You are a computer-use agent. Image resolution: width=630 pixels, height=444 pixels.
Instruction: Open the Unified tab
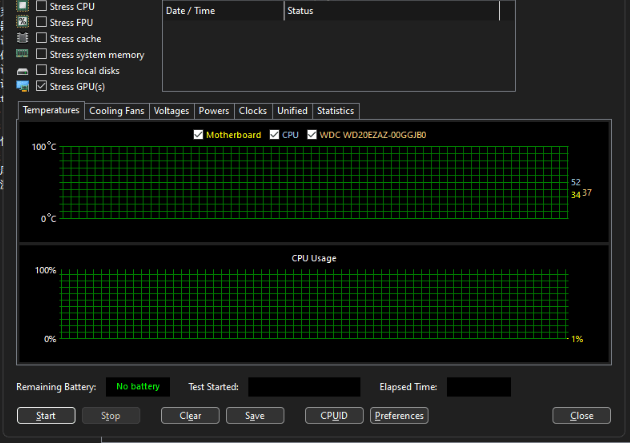coord(292,111)
